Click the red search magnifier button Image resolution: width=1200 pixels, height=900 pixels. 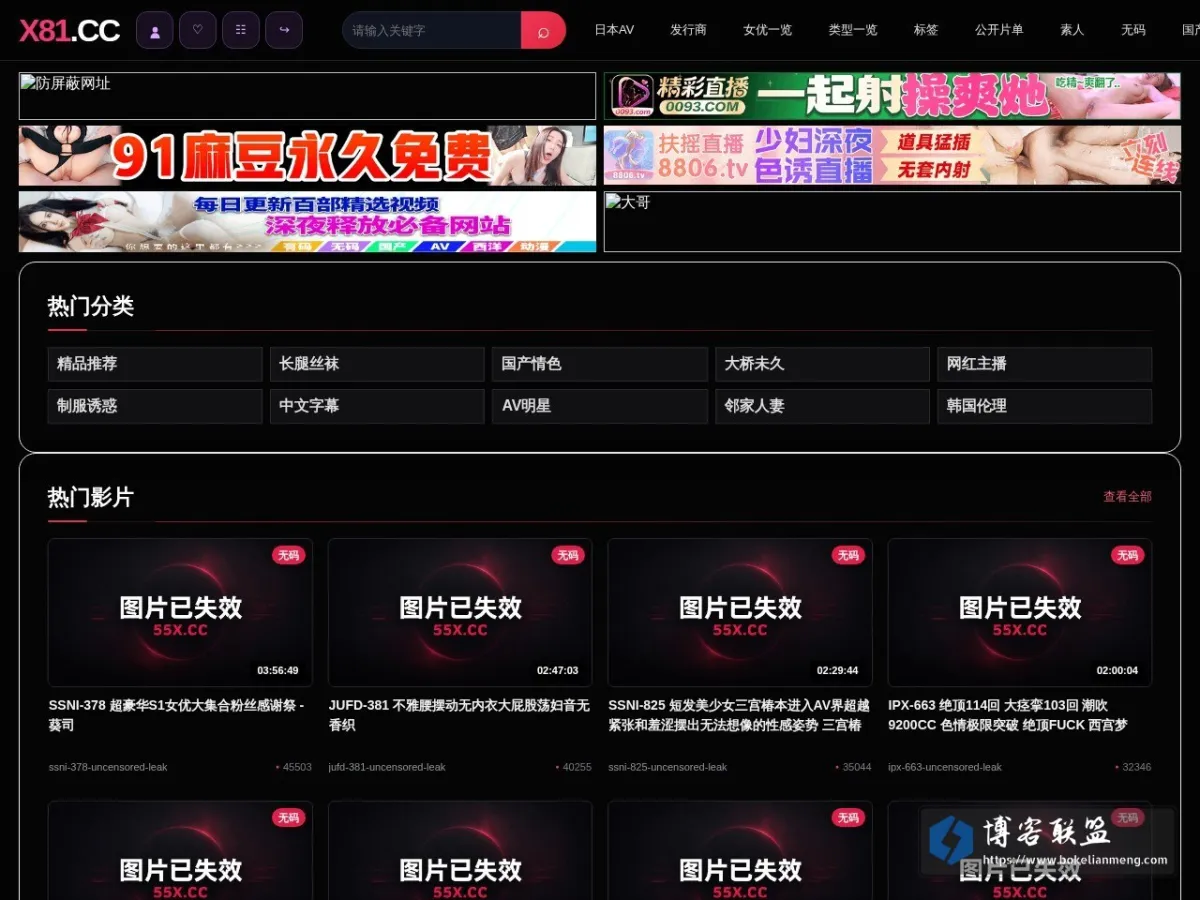pyautogui.click(x=543, y=30)
